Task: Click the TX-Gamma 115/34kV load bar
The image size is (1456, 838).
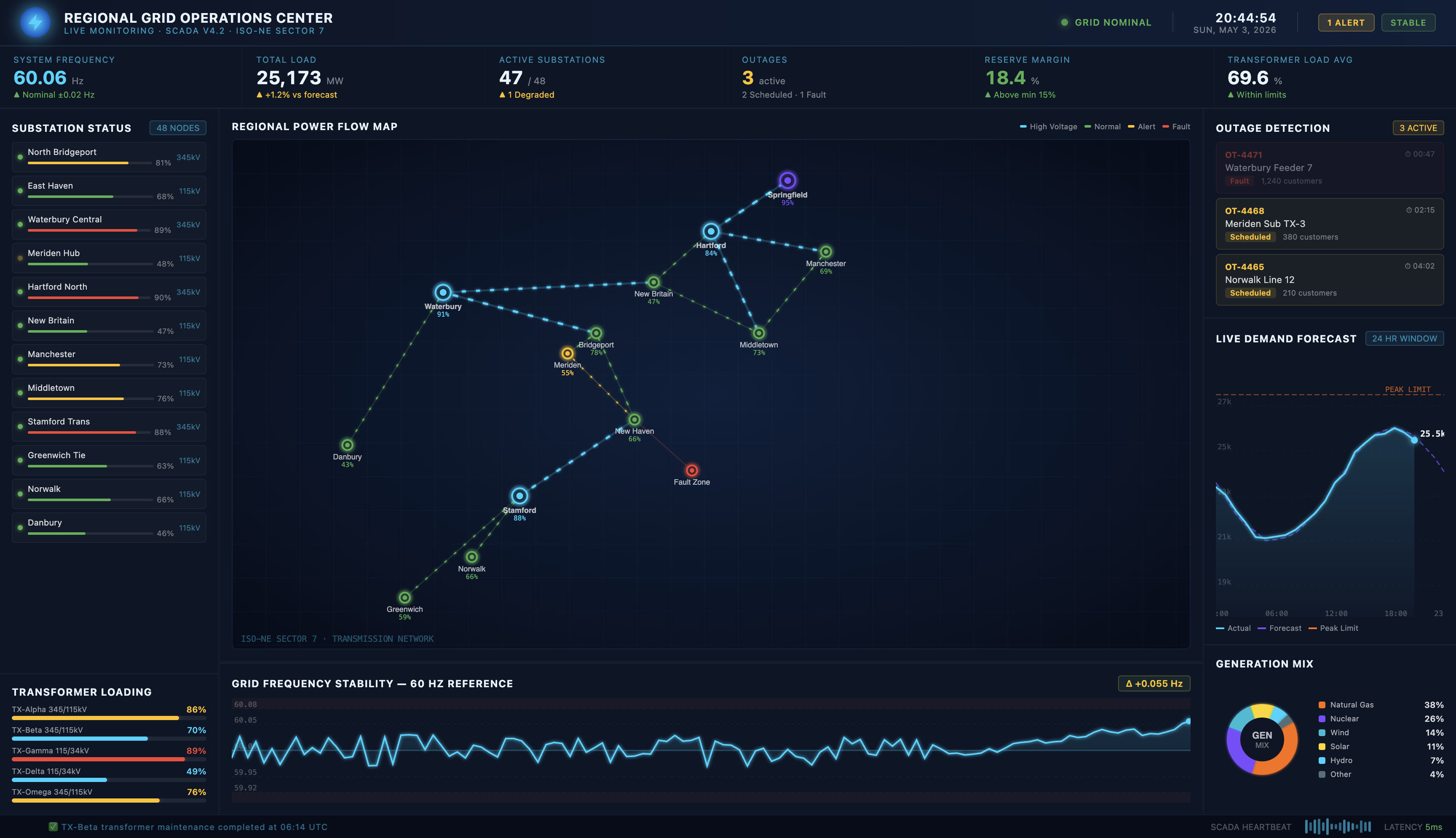Action: [x=109, y=759]
